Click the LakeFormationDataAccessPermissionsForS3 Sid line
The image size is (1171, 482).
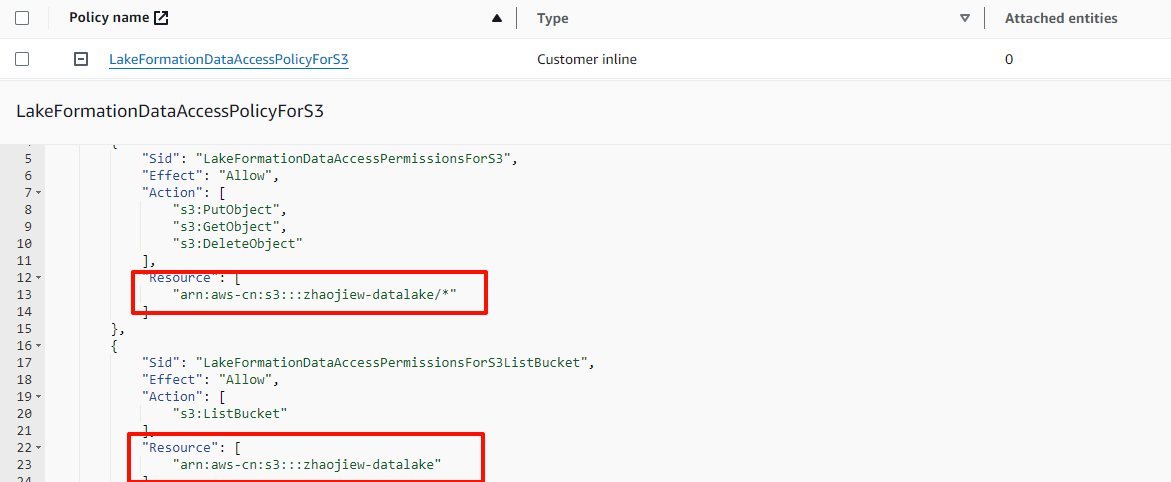click(x=329, y=158)
